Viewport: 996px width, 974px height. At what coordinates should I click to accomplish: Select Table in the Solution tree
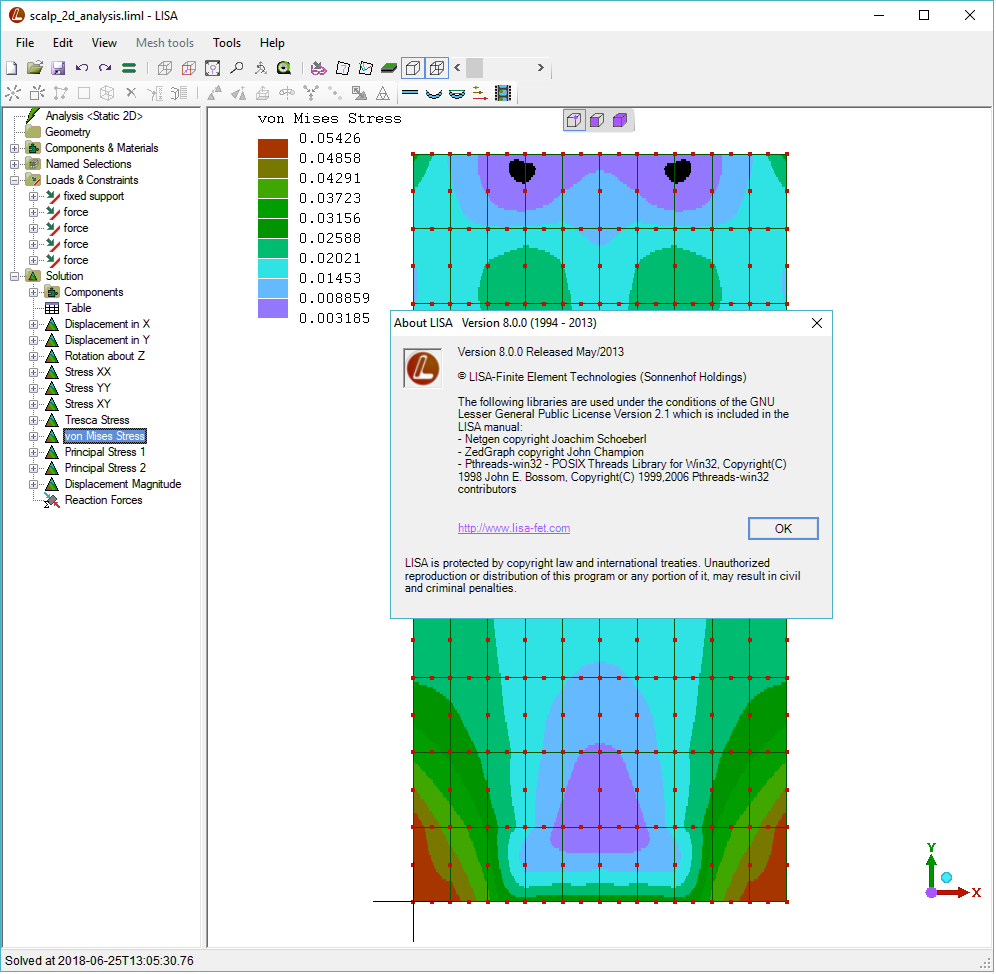[78, 308]
